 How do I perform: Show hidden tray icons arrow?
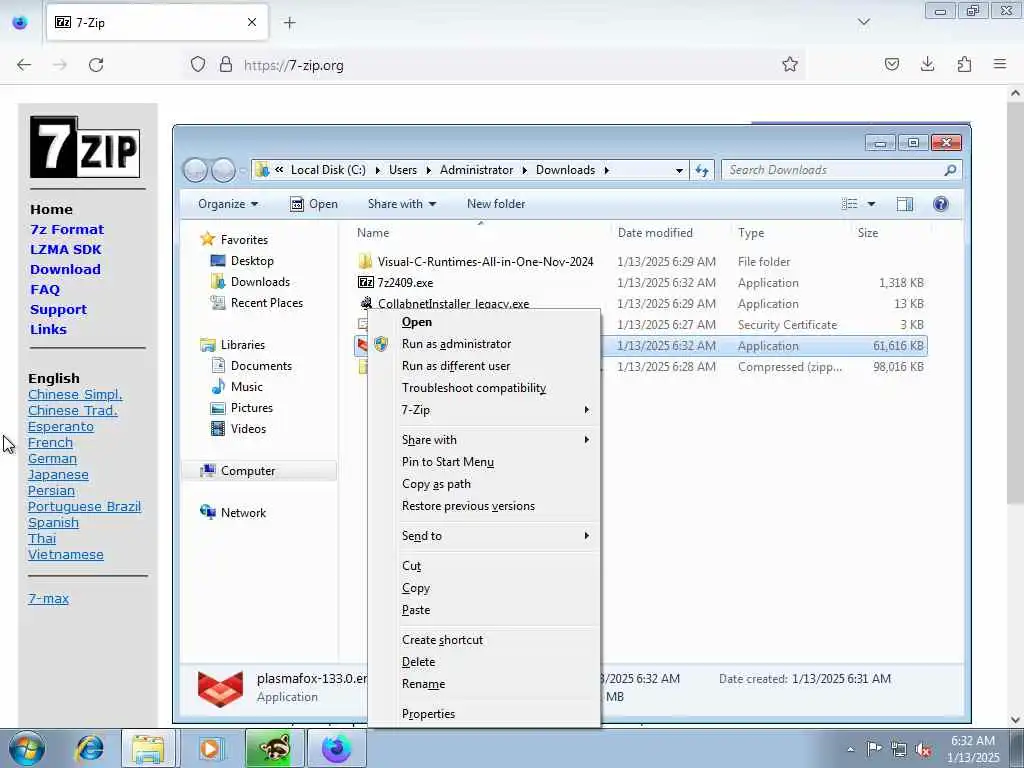click(x=850, y=749)
